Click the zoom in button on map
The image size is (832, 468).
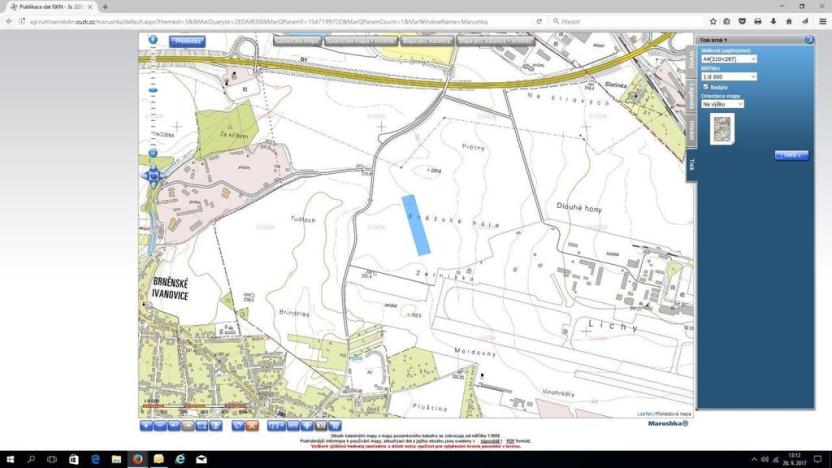pyautogui.click(x=153, y=41)
